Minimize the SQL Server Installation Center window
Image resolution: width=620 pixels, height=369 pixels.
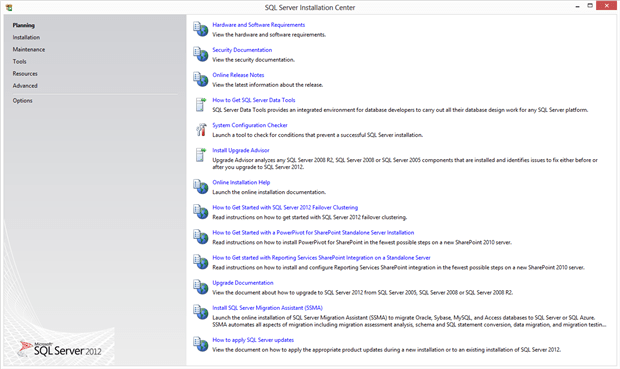point(577,6)
